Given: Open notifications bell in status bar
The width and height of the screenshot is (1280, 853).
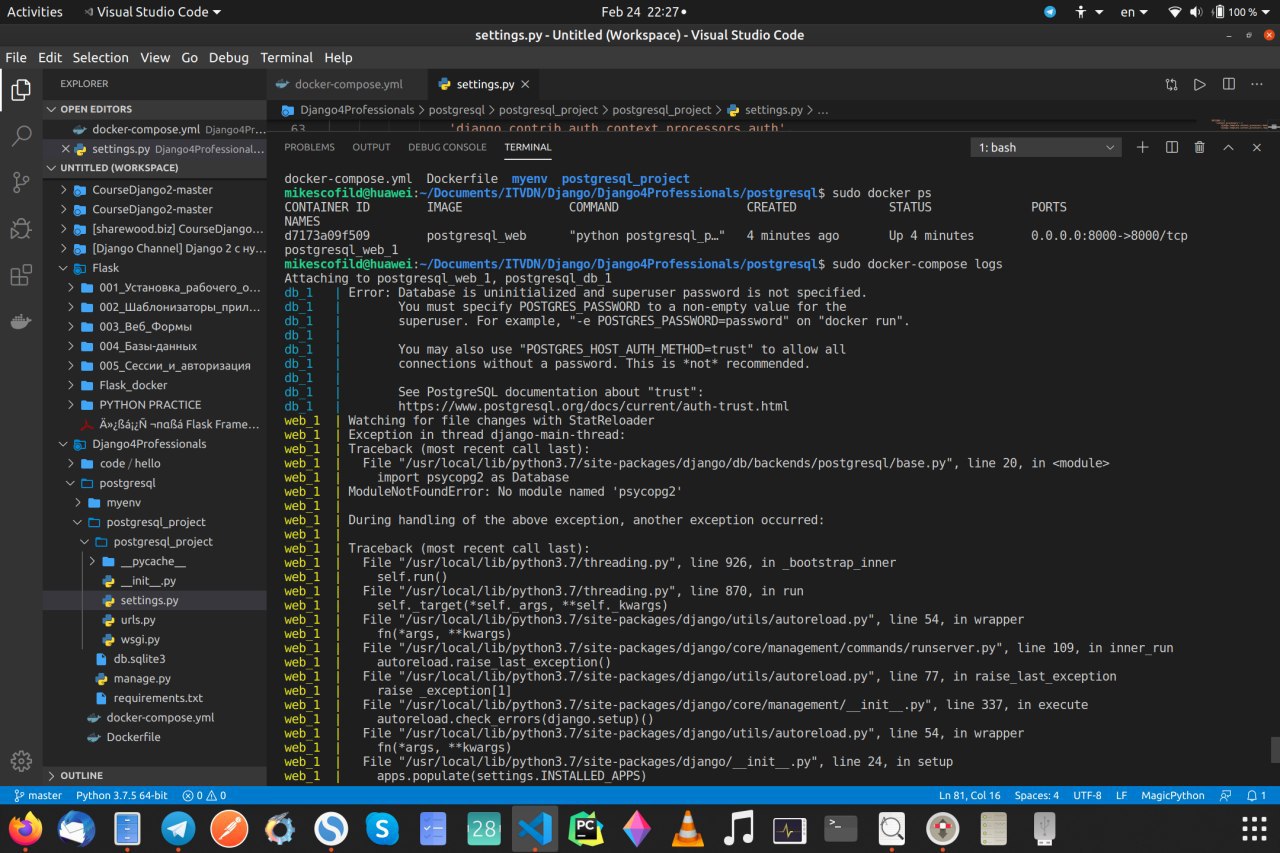Looking at the screenshot, I should (1255, 796).
